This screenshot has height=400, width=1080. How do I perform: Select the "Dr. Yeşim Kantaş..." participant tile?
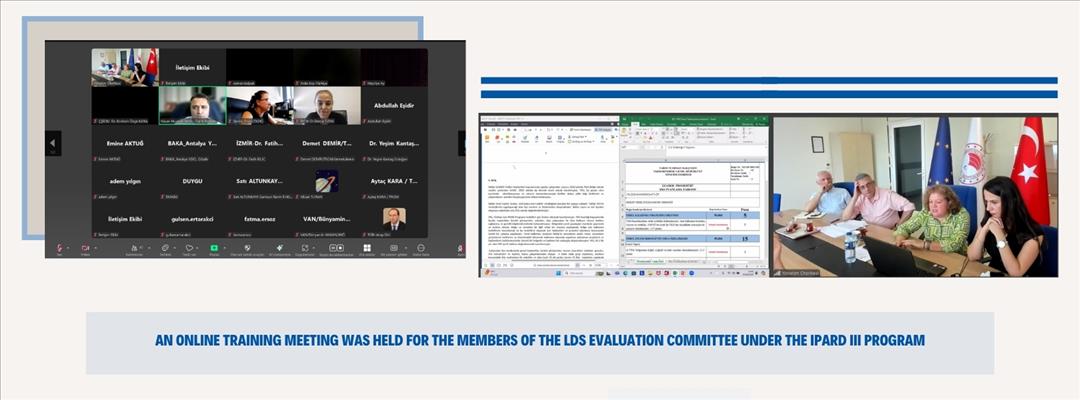click(395, 143)
